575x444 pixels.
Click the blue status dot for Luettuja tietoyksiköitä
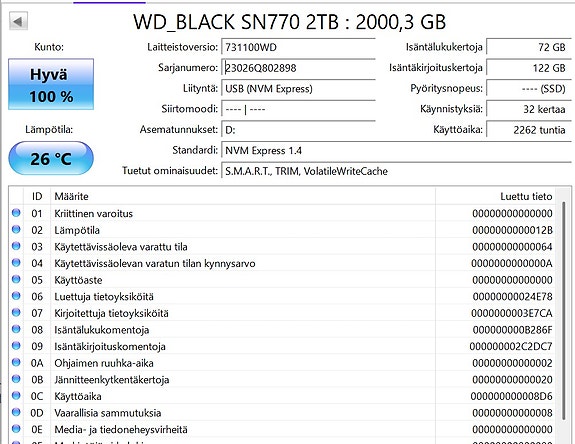tap(16, 296)
